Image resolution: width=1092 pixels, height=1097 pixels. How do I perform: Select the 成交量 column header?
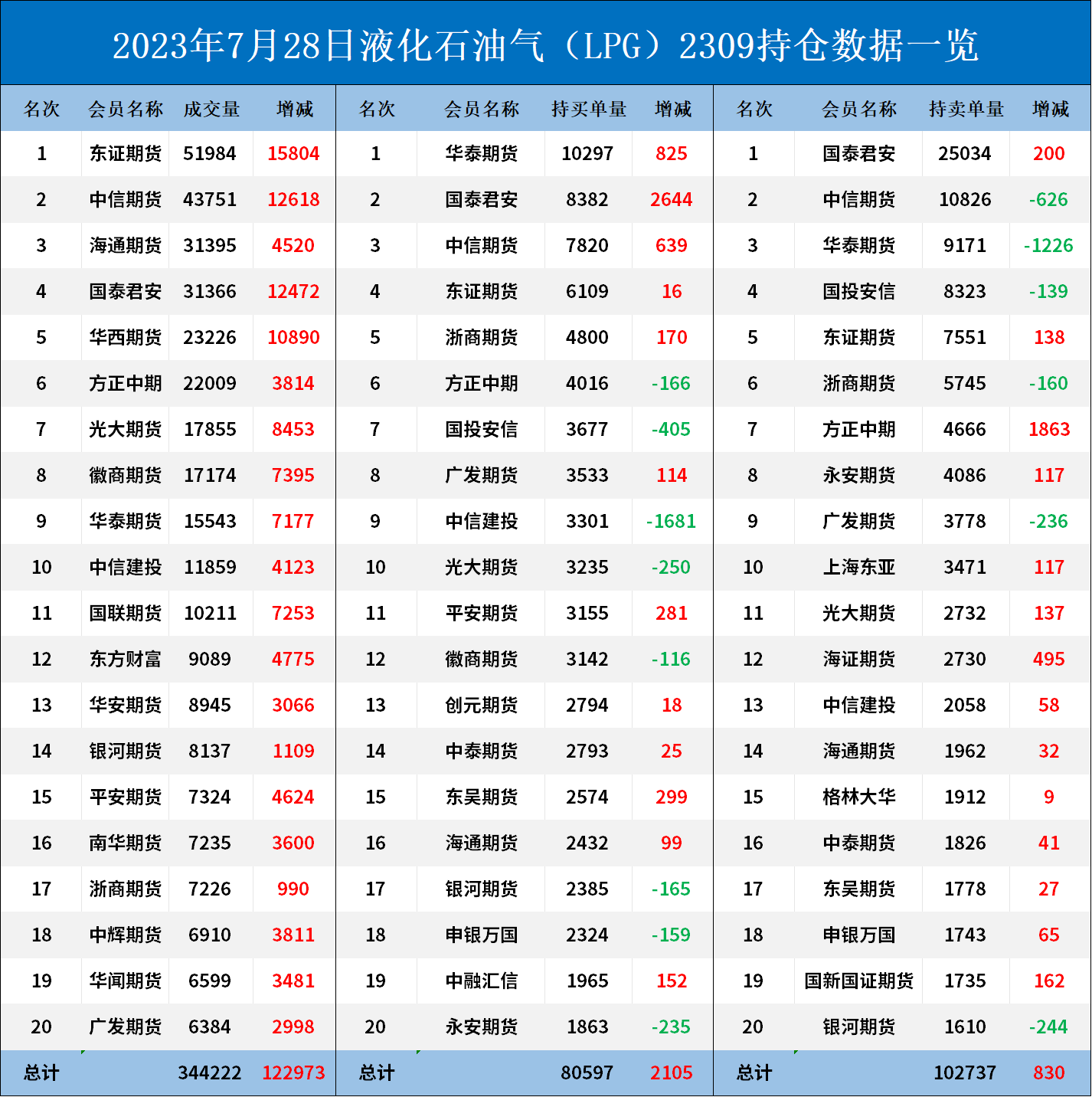pos(211,109)
